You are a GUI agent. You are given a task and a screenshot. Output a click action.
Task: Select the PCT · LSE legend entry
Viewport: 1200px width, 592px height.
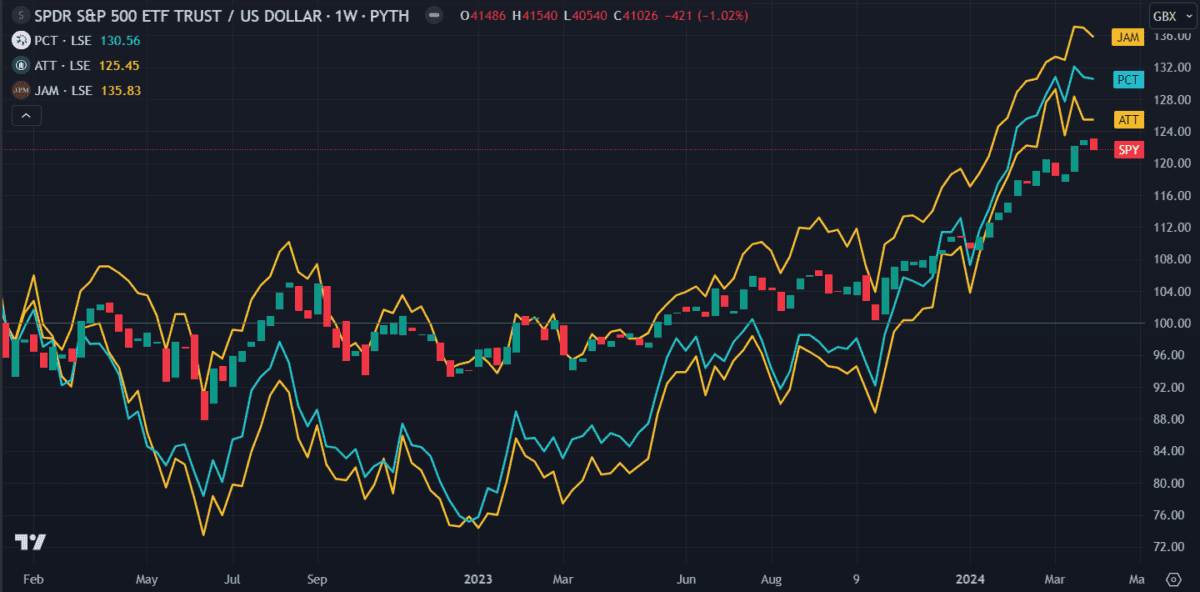click(64, 41)
